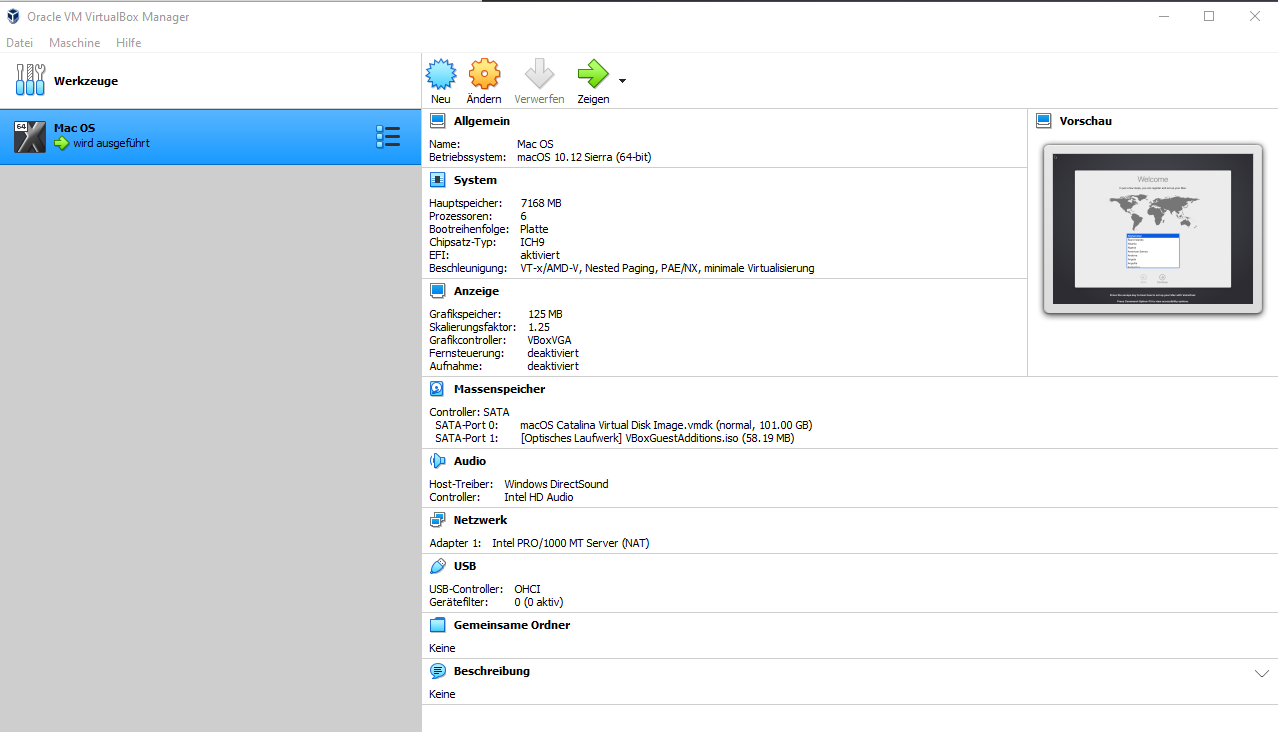
Task: Open the Maschine menu
Action: (75, 43)
